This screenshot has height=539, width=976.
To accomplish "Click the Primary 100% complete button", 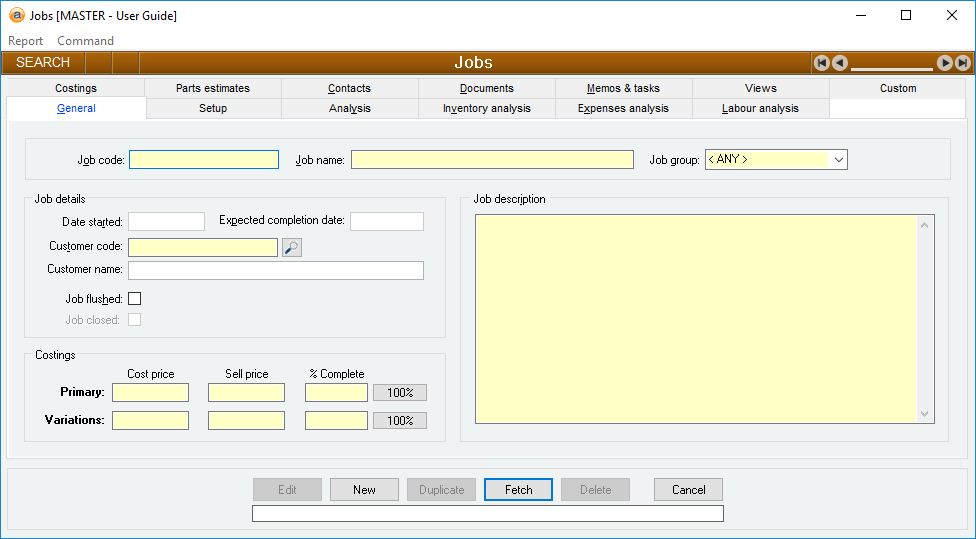I will point(400,393).
